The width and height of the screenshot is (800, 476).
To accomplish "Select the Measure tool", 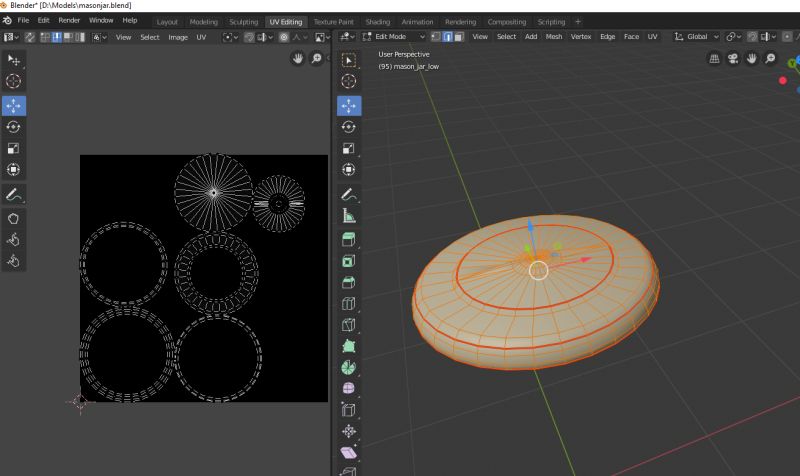I will point(349,216).
